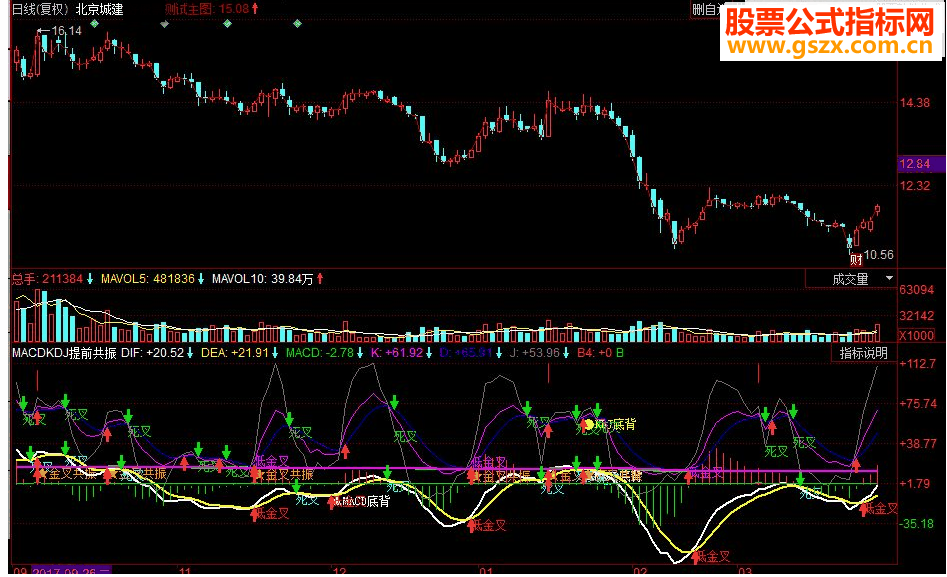Click the MACDKDJ提前共振 indicator name
Screen dimensions: 947x577
64,352
